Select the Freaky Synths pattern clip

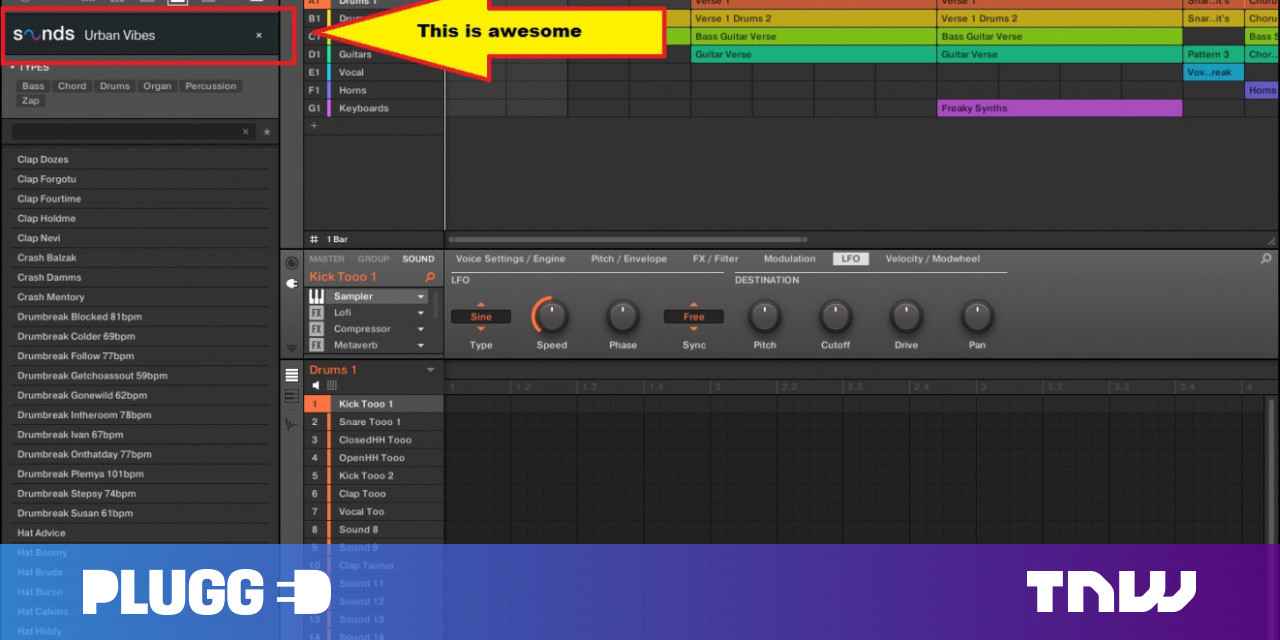[x=1059, y=108]
